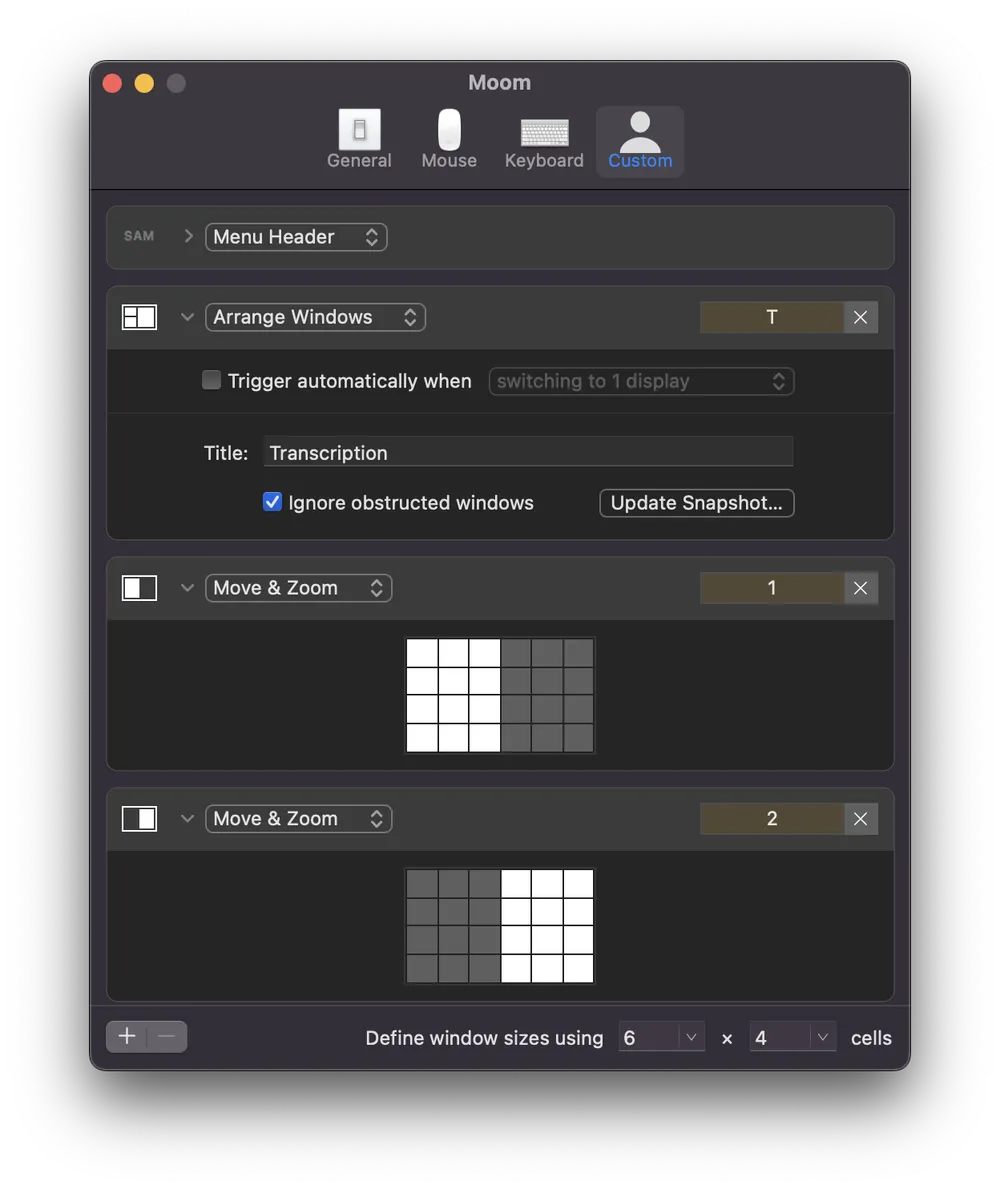Click the Transcription title field
The image size is (1000, 1189).
point(528,453)
